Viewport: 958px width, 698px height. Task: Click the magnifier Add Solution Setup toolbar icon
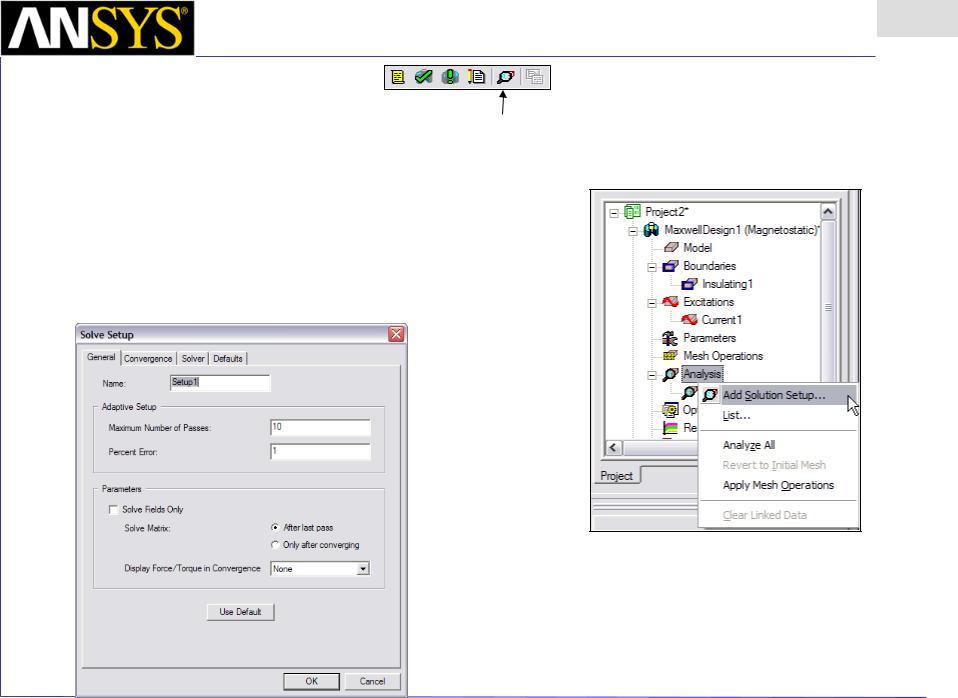[506, 77]
